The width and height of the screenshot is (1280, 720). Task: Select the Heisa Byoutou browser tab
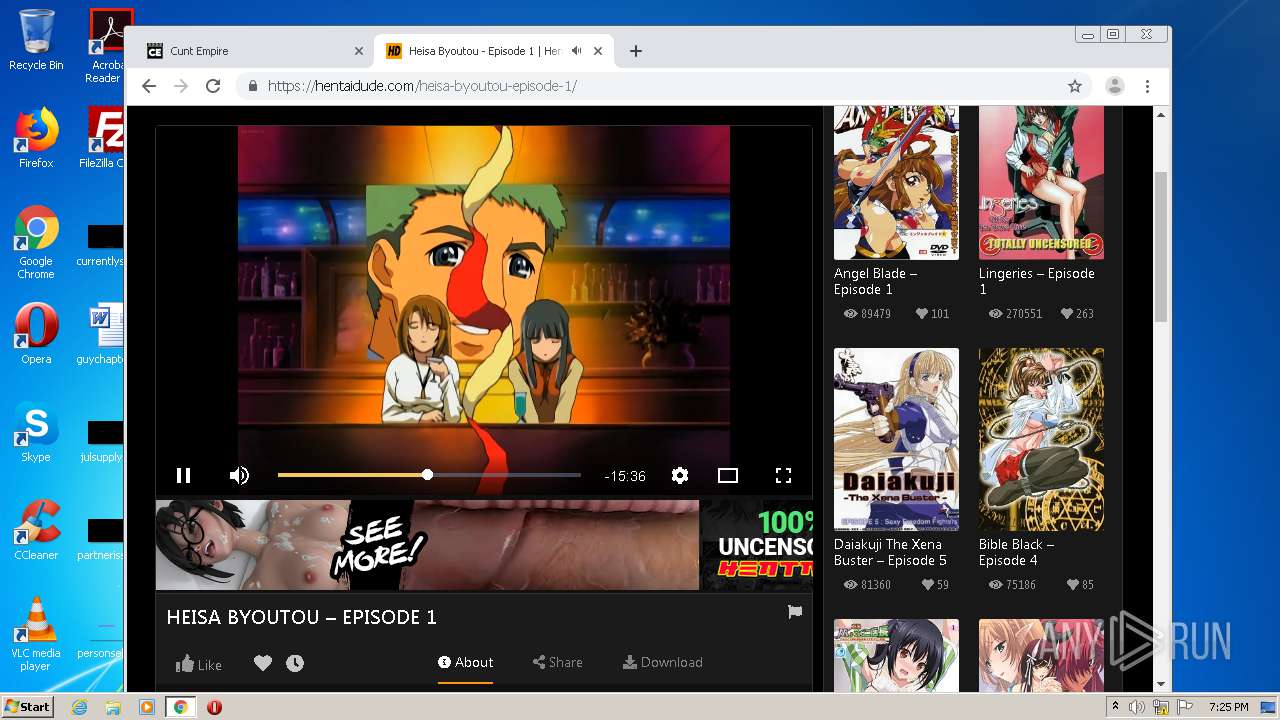click(485, 51)
